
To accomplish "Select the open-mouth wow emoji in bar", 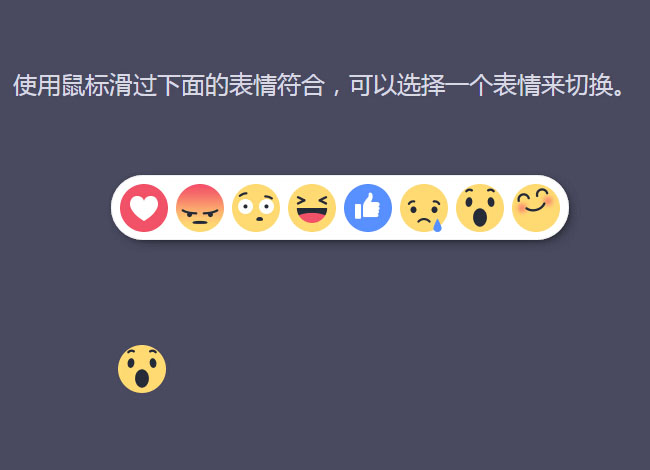I will click(x=480, y=208).
